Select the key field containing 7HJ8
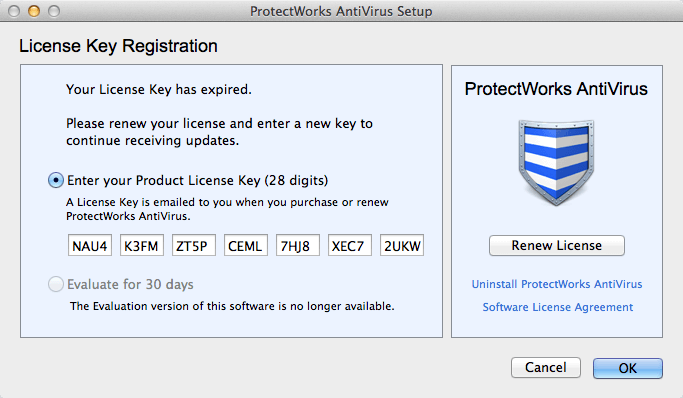 coord(298,246)
